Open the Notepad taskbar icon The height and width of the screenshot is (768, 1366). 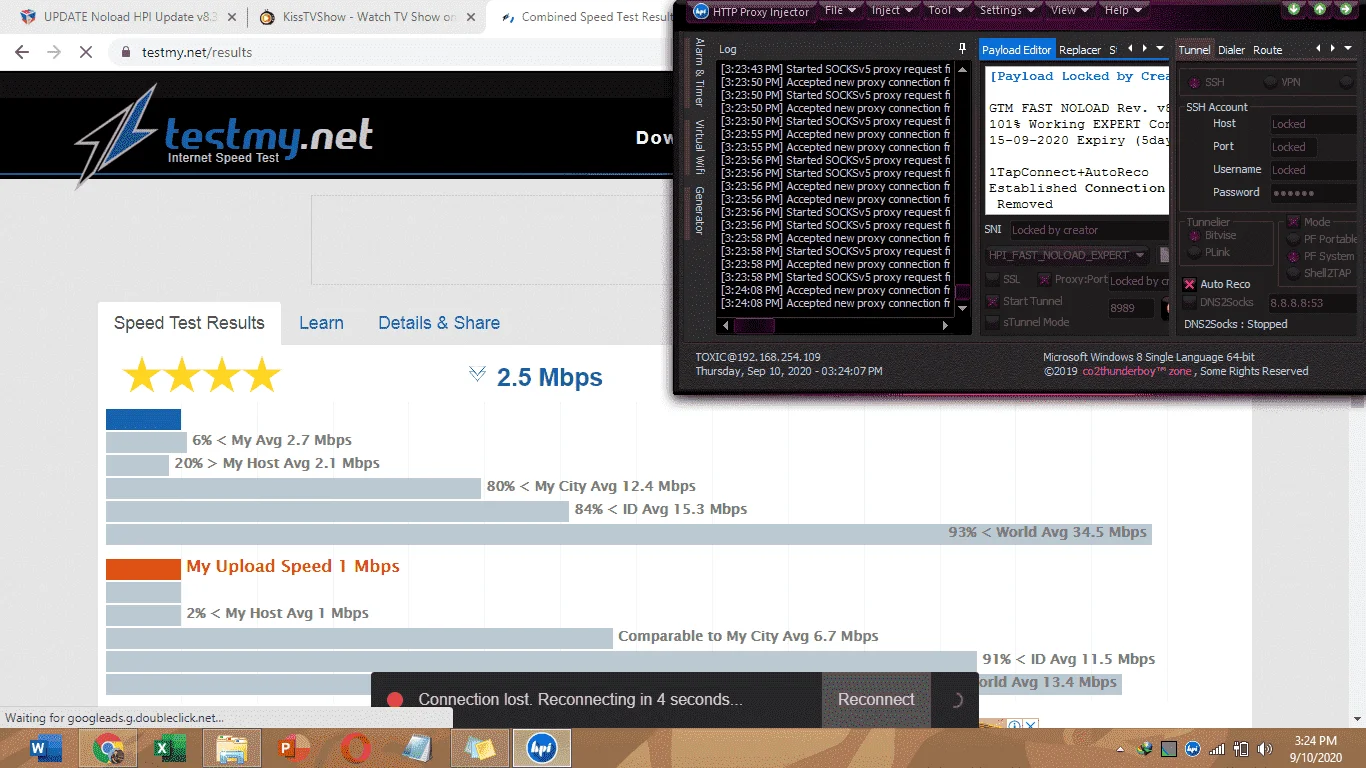[417, 748]
